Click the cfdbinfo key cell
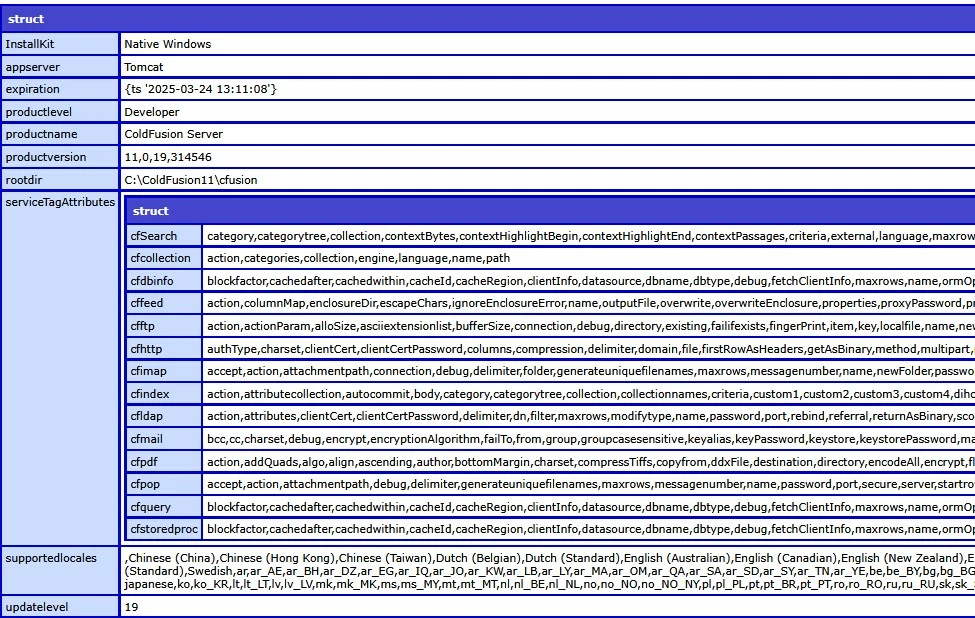The height and width of the screenshot is (618, 975). tap(164, 281)
